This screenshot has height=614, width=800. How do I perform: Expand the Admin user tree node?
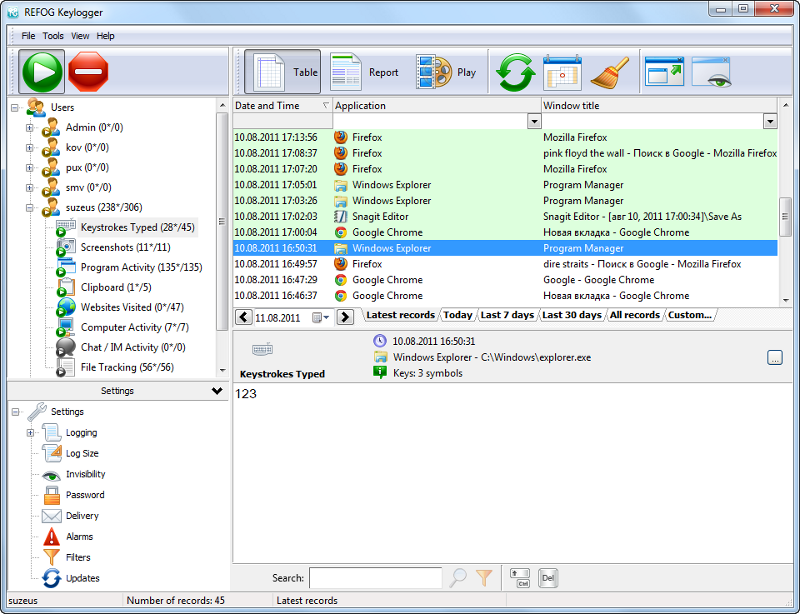click(x=30, y=128)
